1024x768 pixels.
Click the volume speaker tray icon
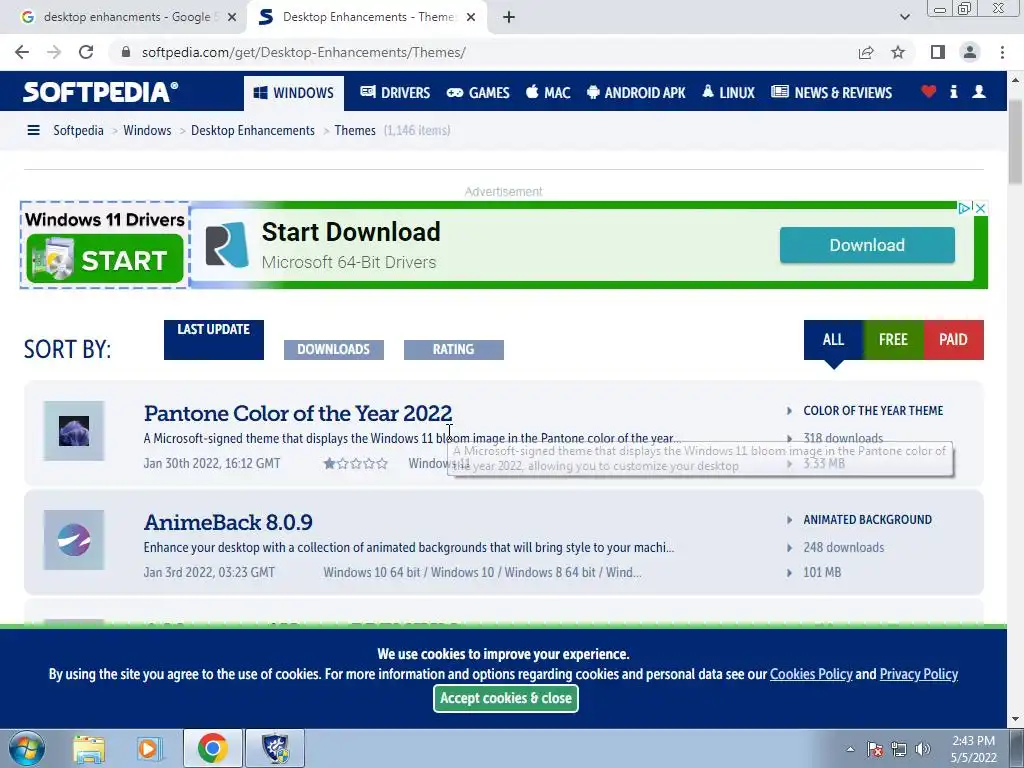pos(922,749)
